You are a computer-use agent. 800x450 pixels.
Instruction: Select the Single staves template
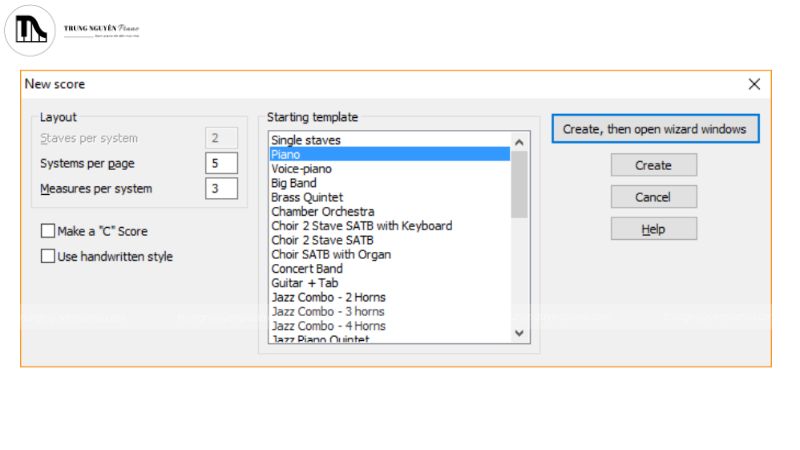click(x=306, y=141)
